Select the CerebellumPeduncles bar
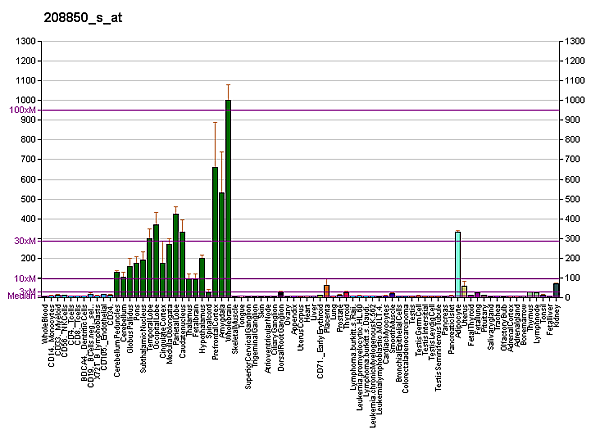Image resolution: width=600 pixels, height=434 pixels. tap(117, 284)
